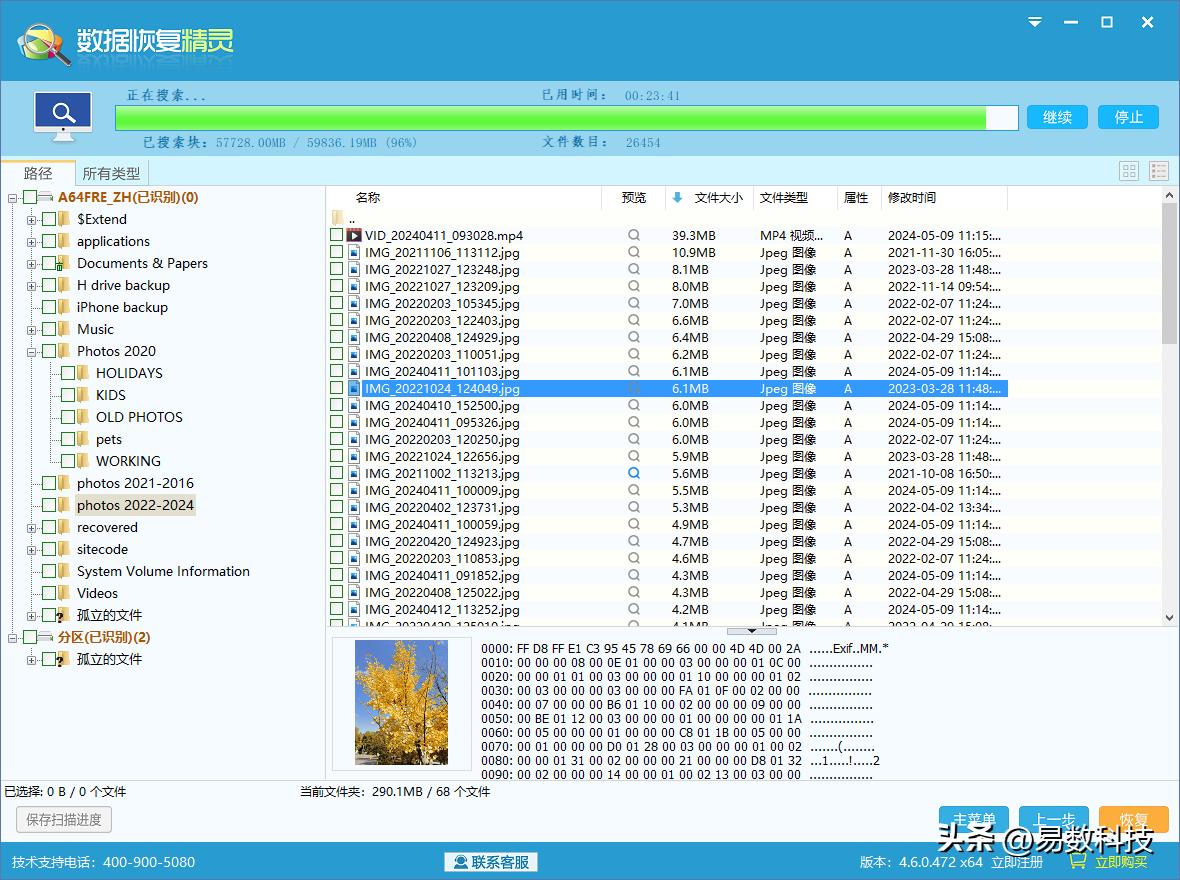Click the yellow tree preview thumbnail
Image resolution: width=1180 pixels, height=880 pixels.
click(401, 702)
